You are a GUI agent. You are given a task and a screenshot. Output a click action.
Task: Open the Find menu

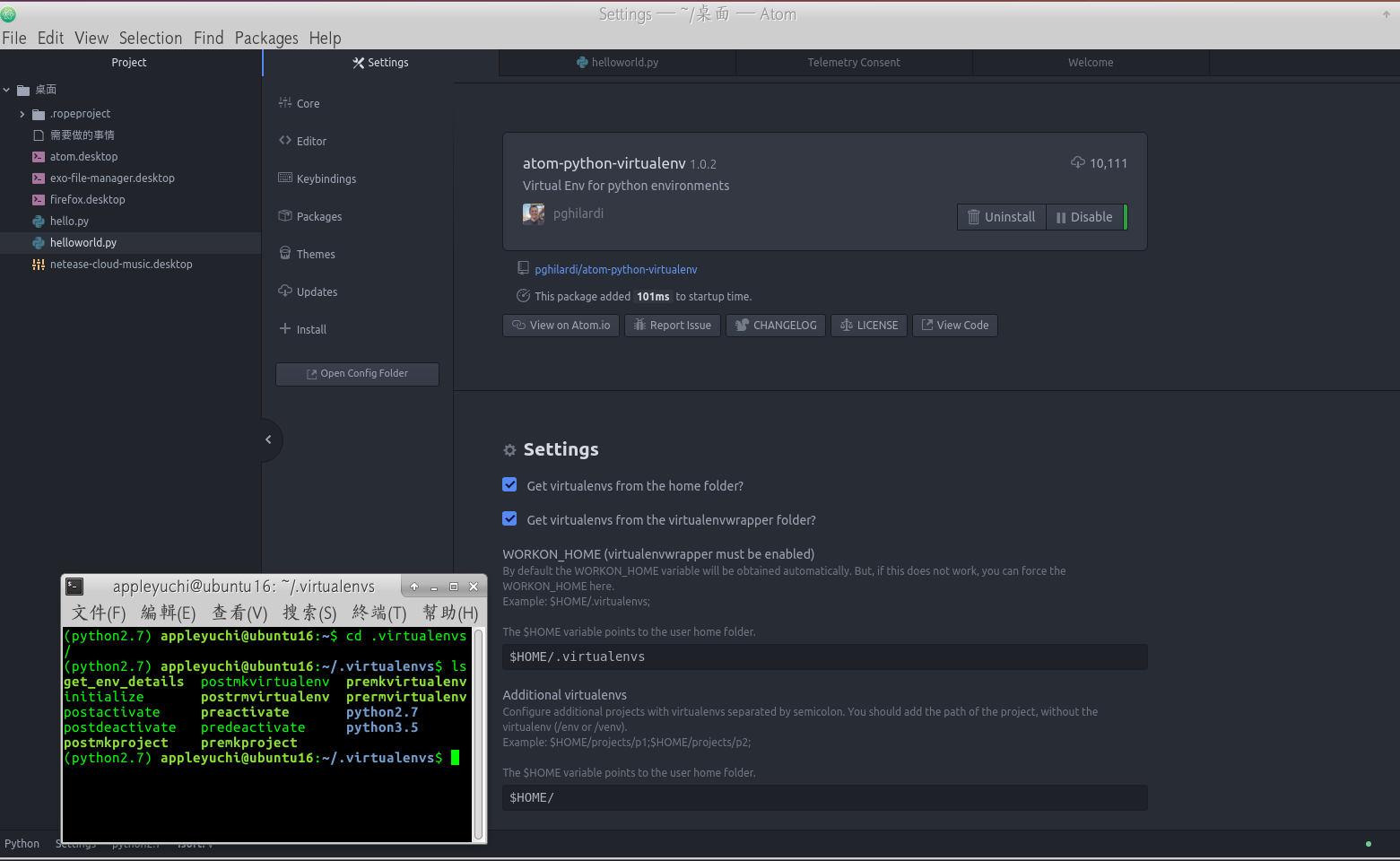[x=209, y=38]
